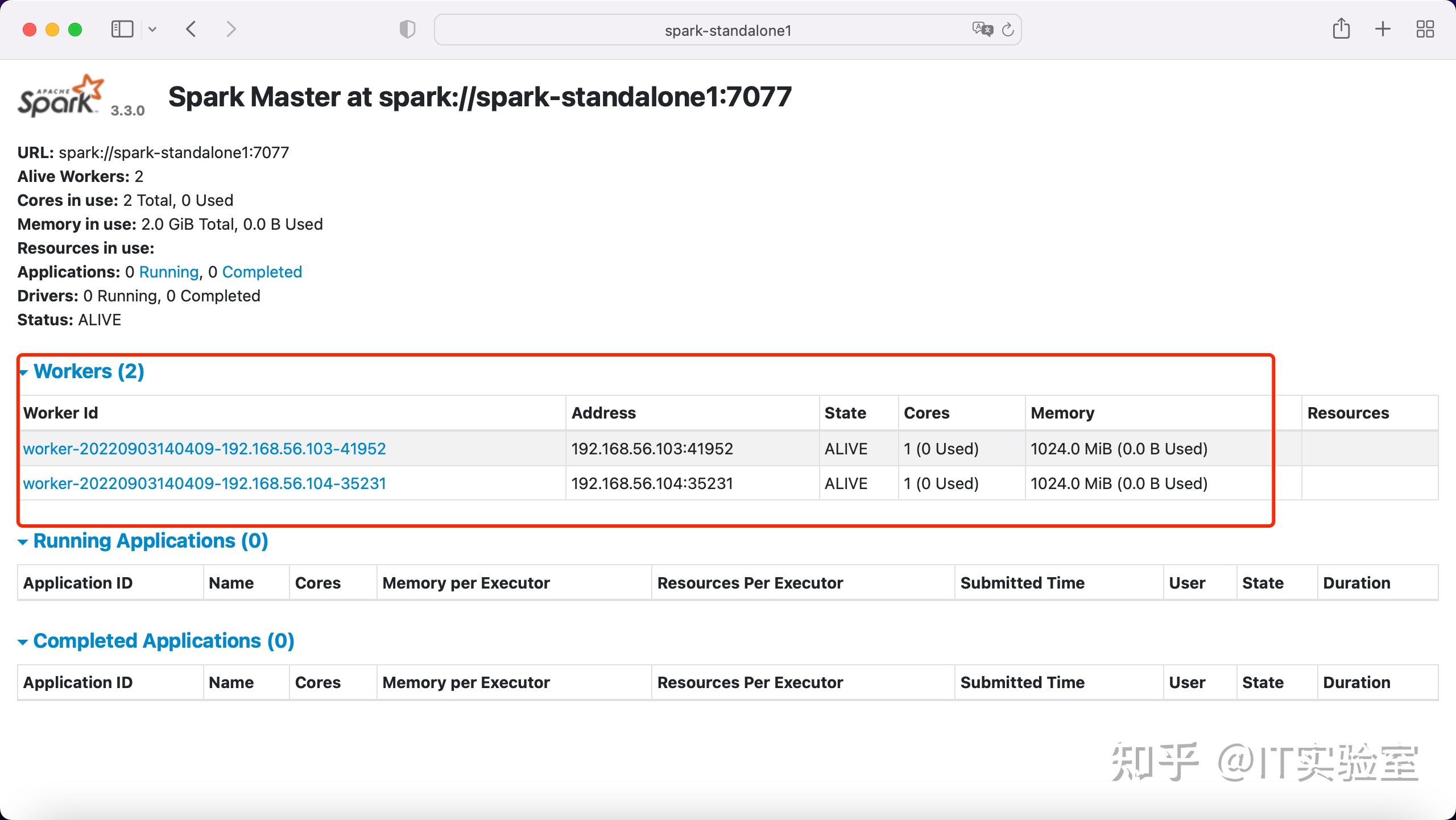Click the tab overview icon

click(1425, 28)
